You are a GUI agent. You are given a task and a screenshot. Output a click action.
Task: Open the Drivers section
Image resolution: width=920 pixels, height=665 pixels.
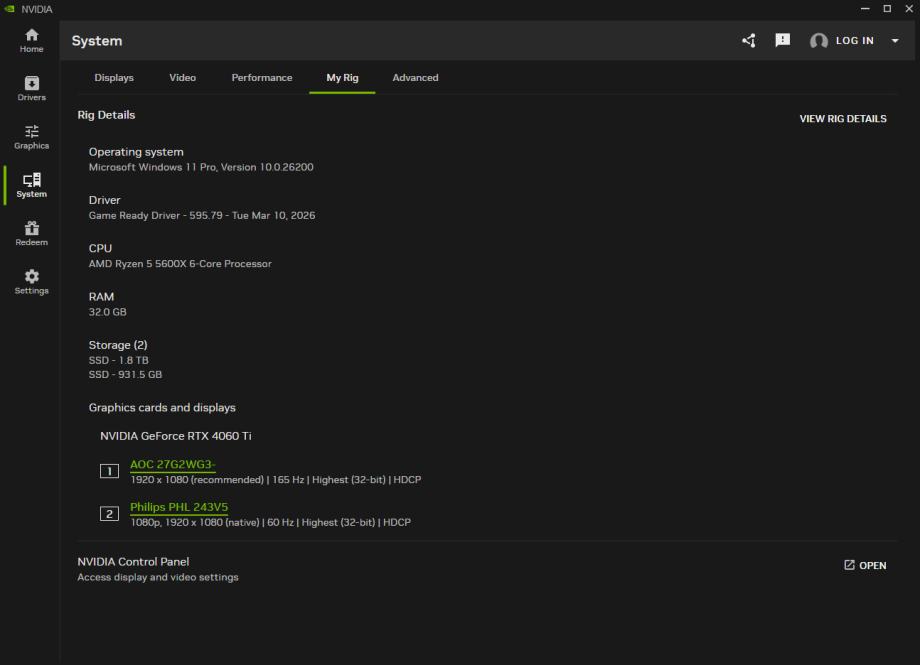[31, 89]
